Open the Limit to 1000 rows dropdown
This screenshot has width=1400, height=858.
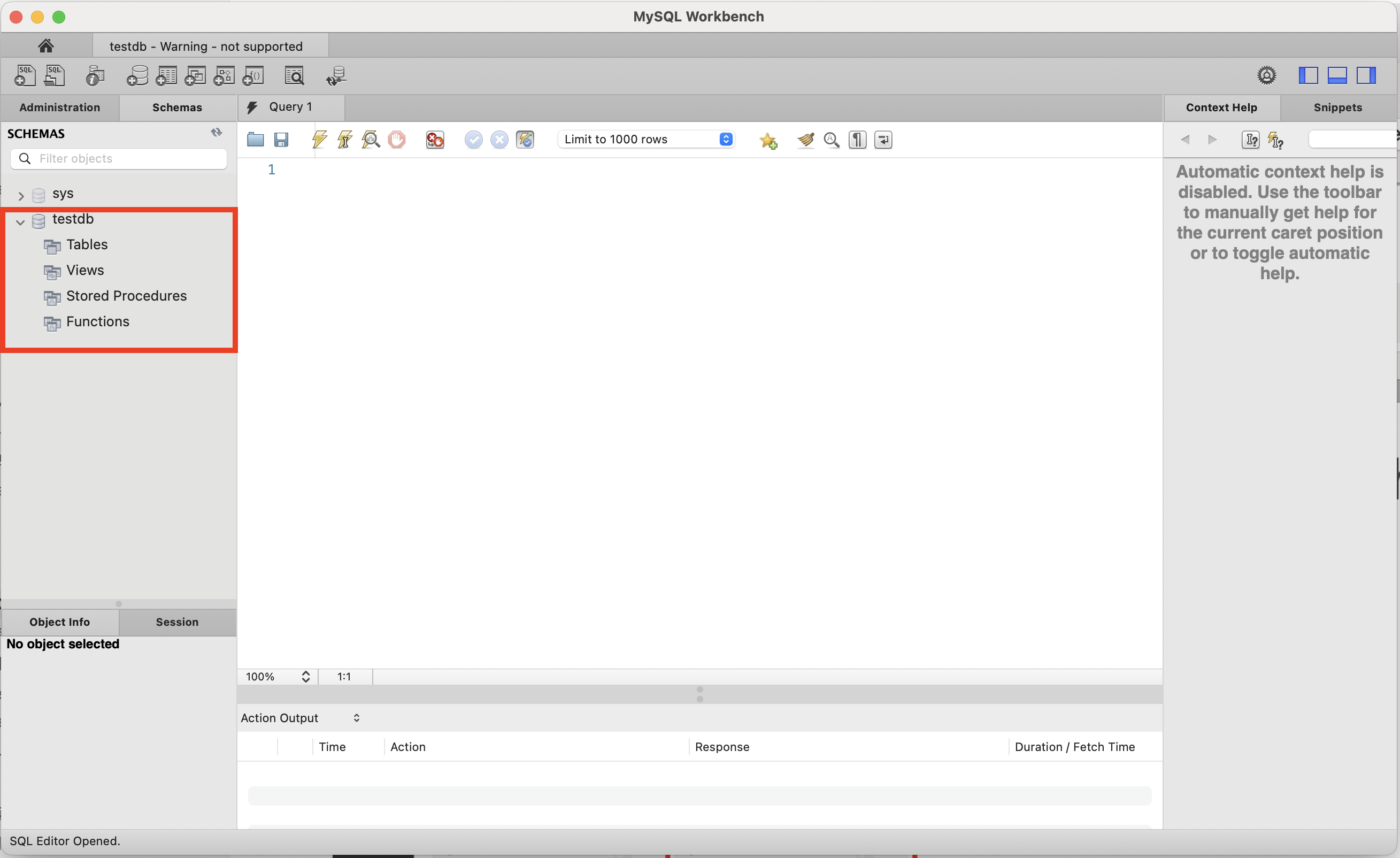(x=647, y=139)
